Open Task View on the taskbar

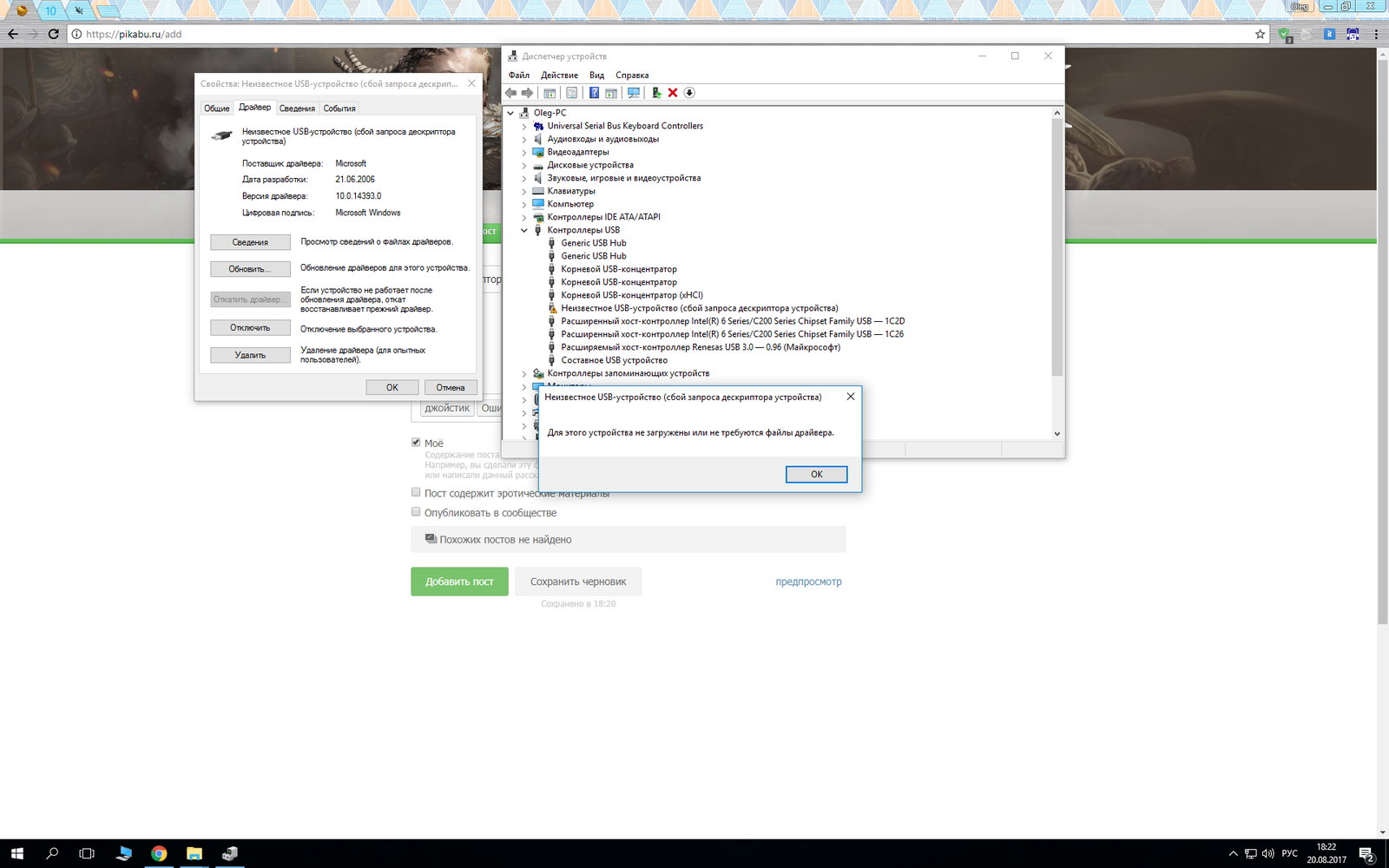[x=87, y=853]
